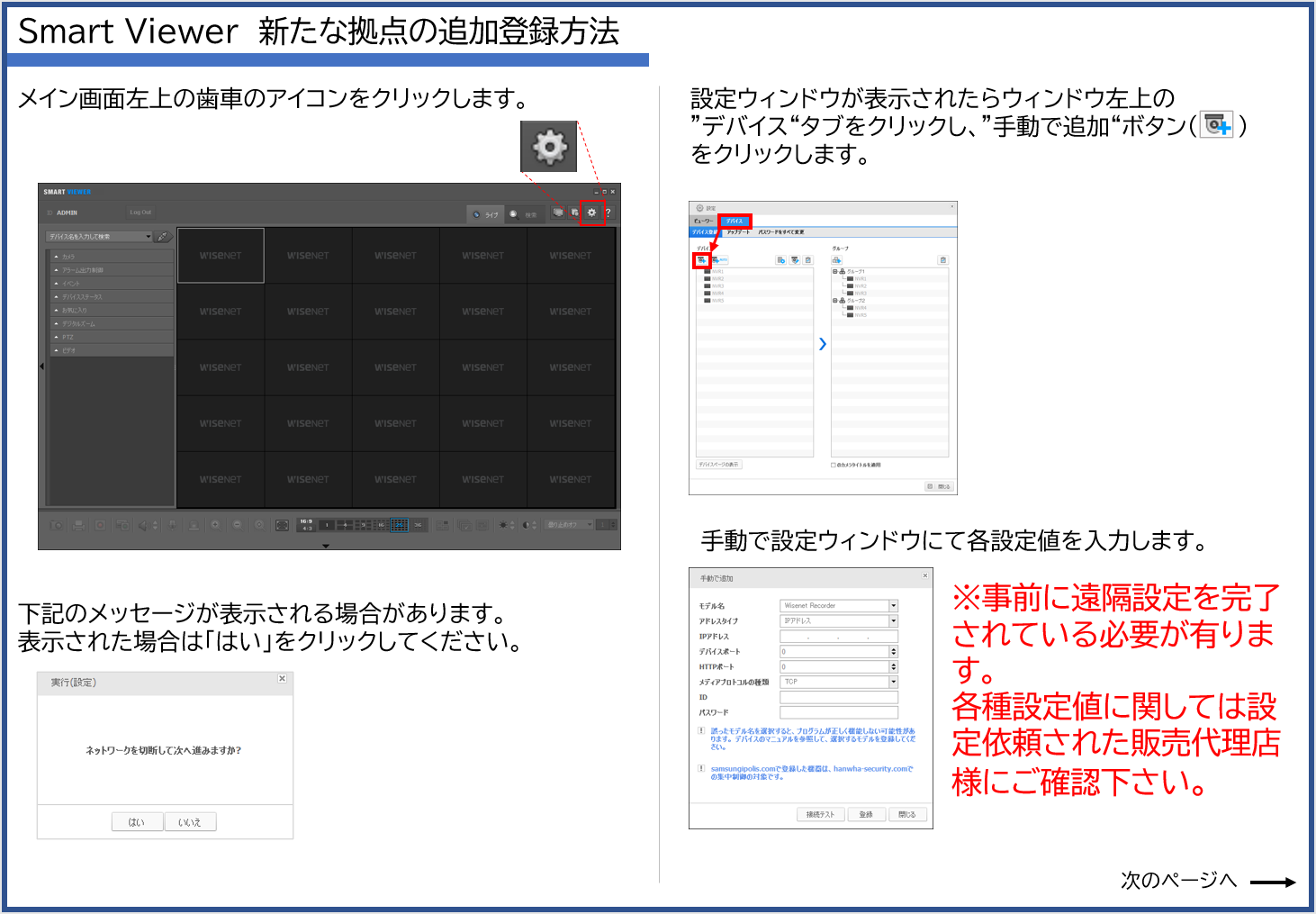Screen dimensions: 1316x914
Task: Click the 接続テスト button
Action: 821,814
